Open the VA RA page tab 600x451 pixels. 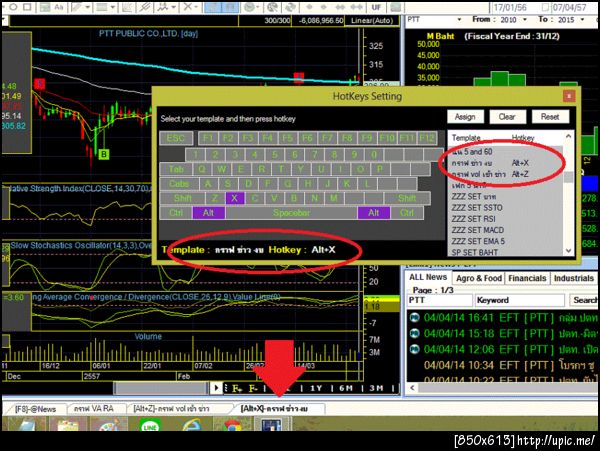94,409
